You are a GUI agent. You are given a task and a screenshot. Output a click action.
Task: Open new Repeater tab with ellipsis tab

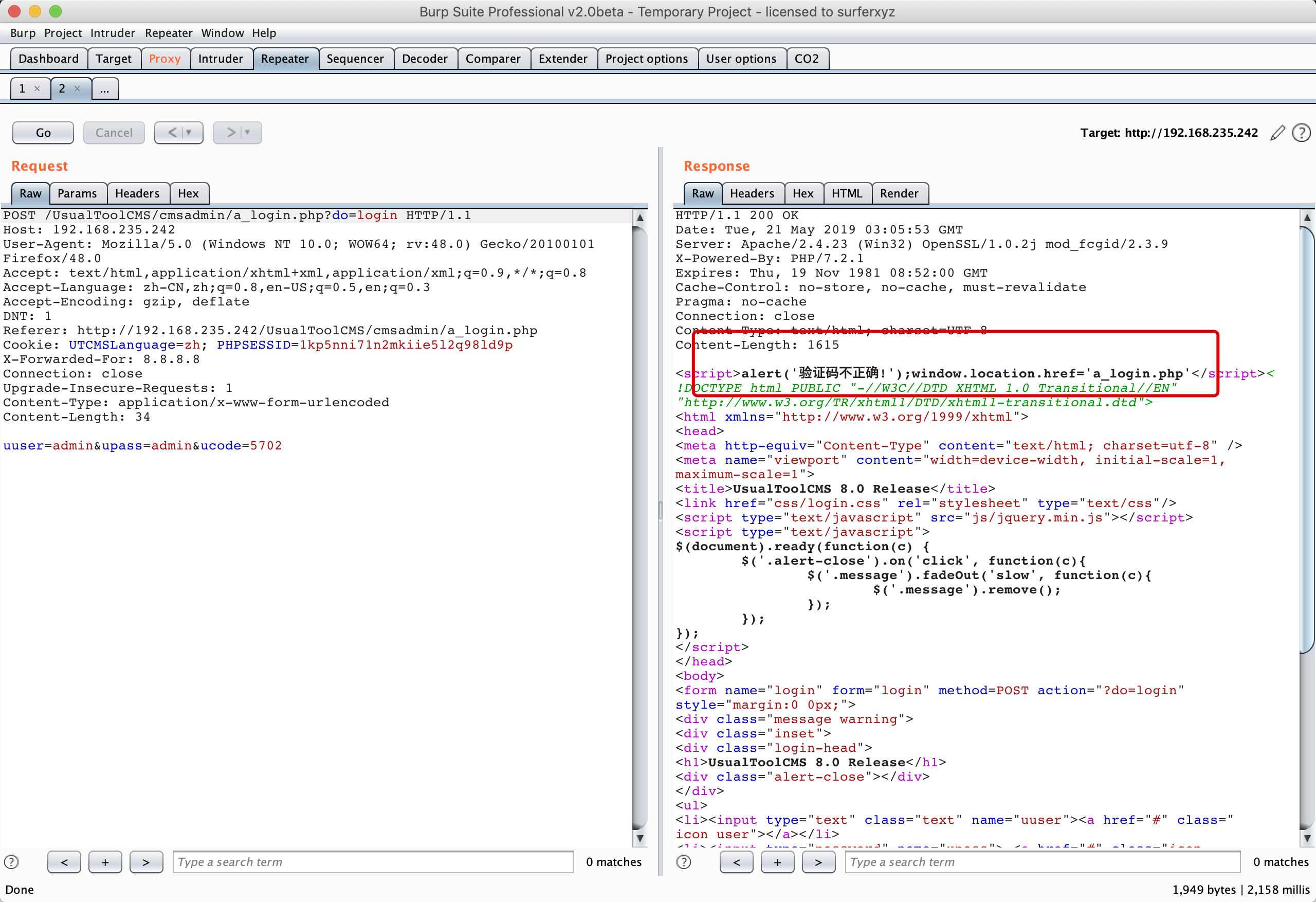point(105,88)
